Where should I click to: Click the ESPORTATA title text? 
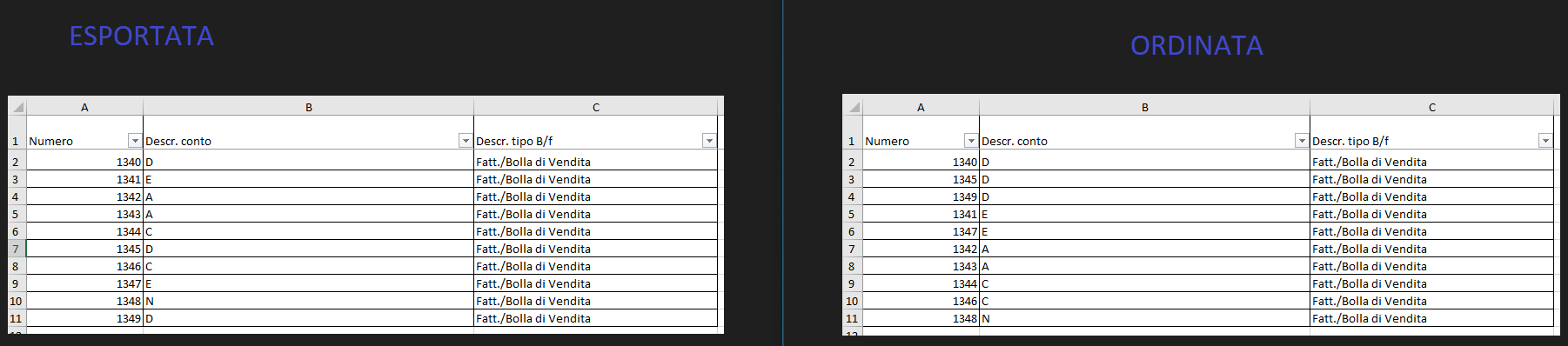pos(142,37)
